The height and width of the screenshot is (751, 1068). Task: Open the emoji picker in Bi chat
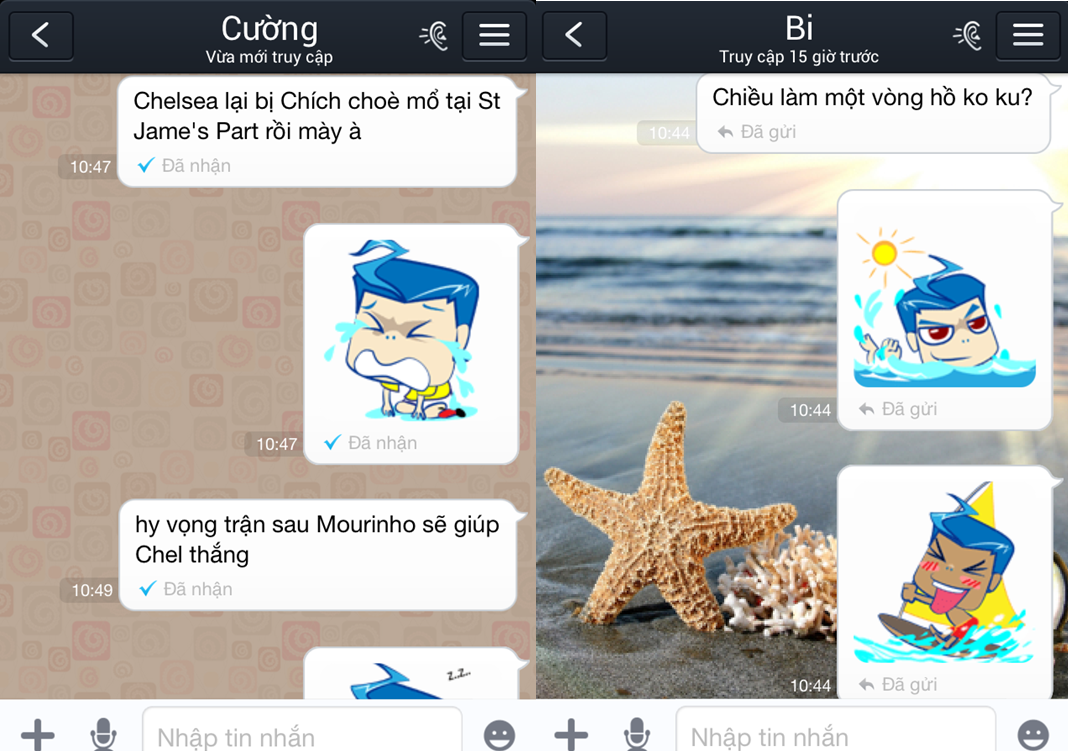pyautogui.click(x=1033, y=734)
